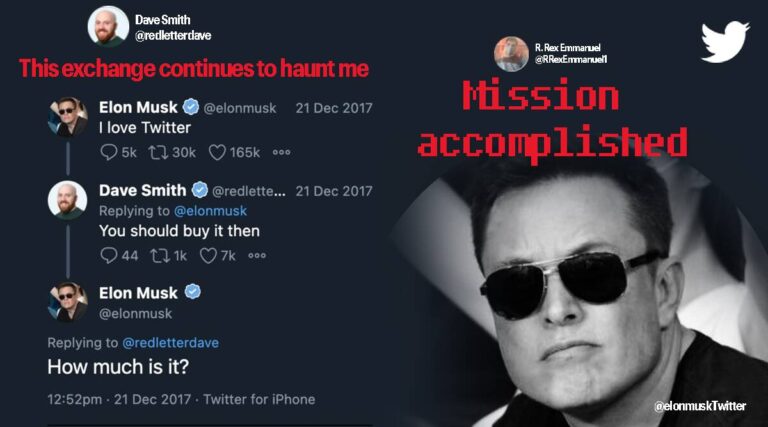Click the 21 Dec 2017 date on the I love Twitter tweet
This screenshot has height=427, width=768.
point(333,107)
